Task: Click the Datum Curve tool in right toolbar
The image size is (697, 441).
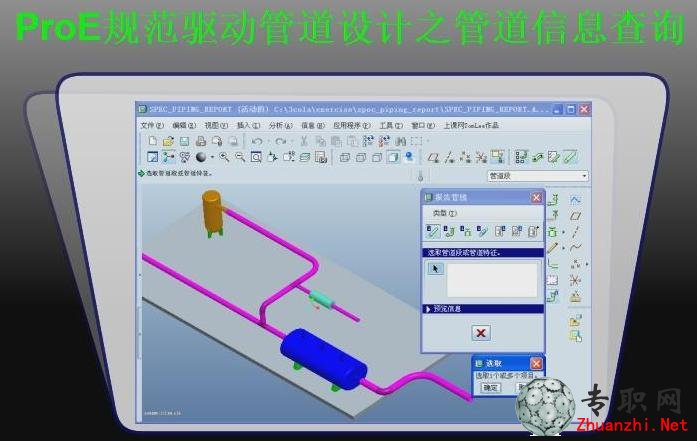Action: 575,247
